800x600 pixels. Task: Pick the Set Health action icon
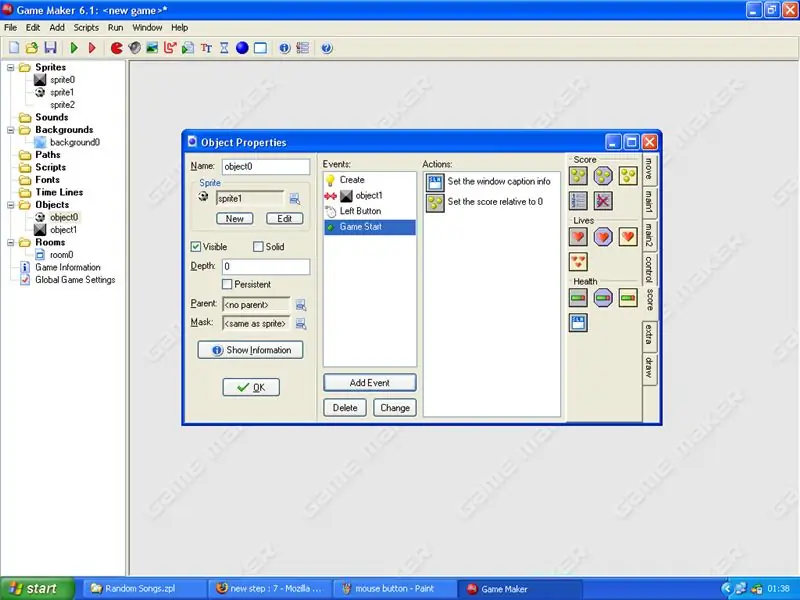(578, 297)
